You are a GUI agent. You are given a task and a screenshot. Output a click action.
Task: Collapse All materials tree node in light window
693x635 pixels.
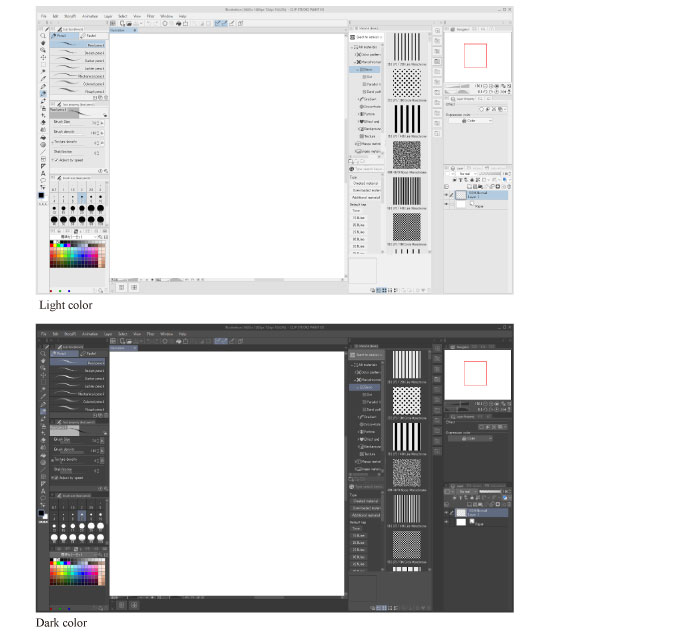coord(352,47)
